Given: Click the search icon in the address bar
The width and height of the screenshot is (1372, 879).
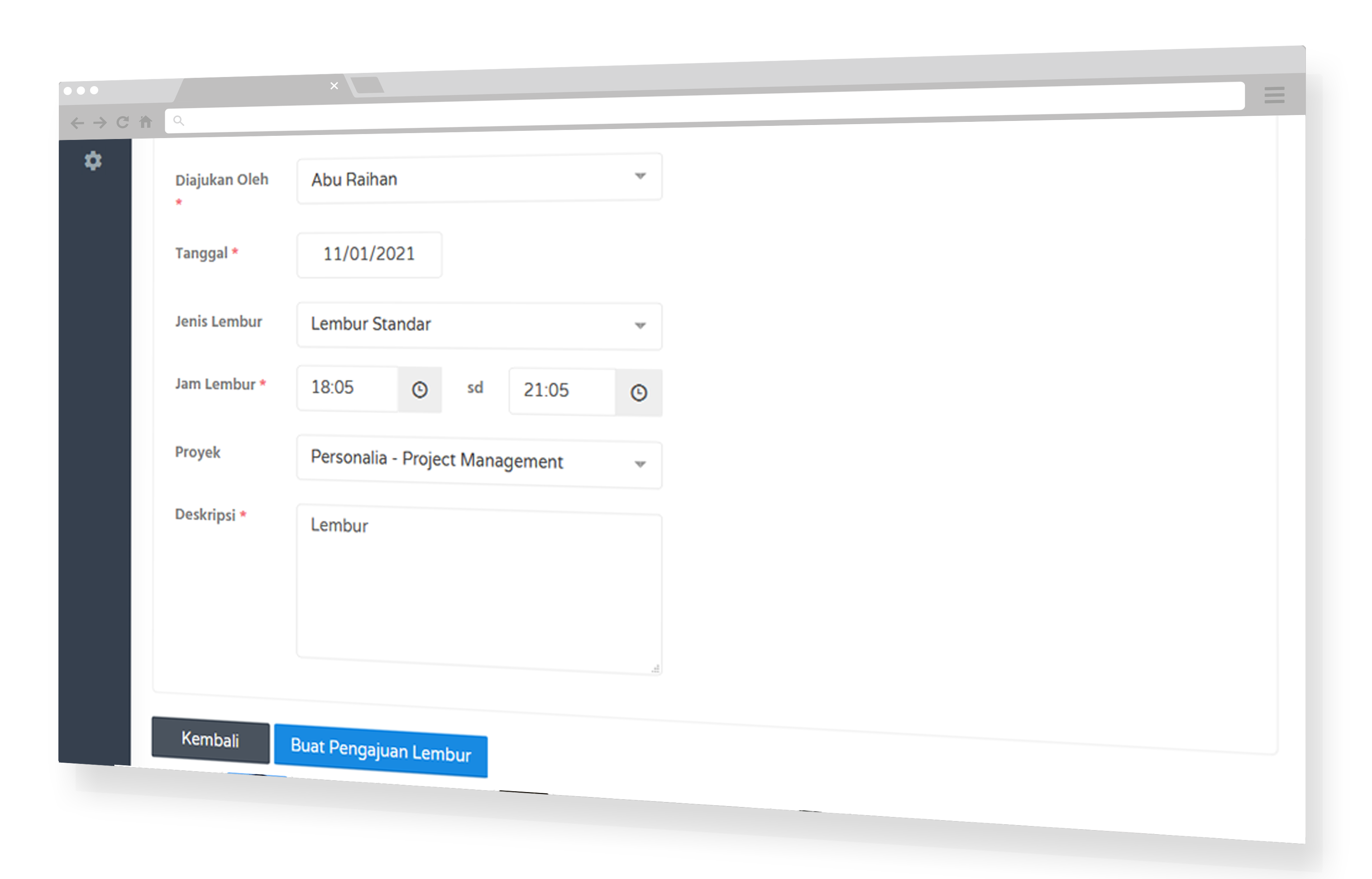Looking at the screenshot, I should (x=178, y=120).
